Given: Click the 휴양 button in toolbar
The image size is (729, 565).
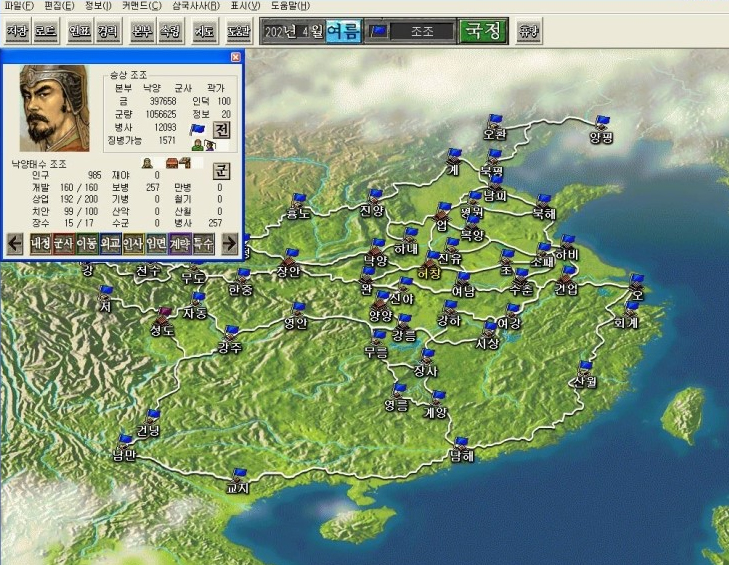Looking at the screenshot, I should 529,31.
